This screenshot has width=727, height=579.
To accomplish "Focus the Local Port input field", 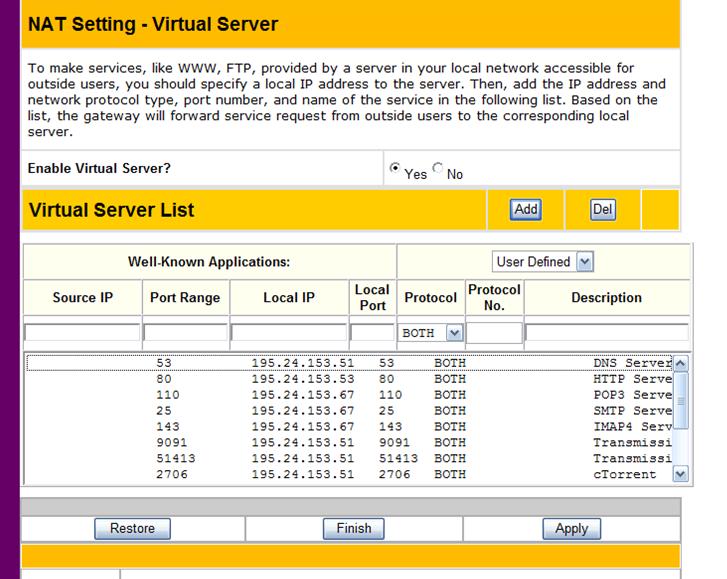I will point(372,332).
